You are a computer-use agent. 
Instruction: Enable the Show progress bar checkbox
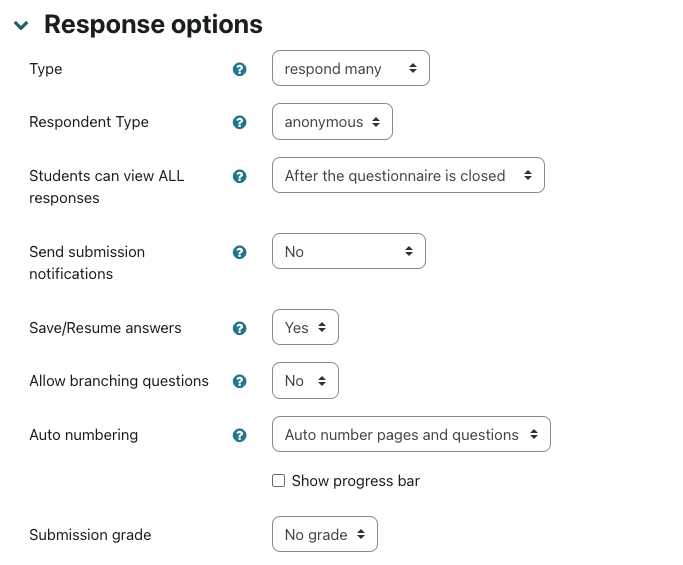pyautogui.click(x=279, y=481)
